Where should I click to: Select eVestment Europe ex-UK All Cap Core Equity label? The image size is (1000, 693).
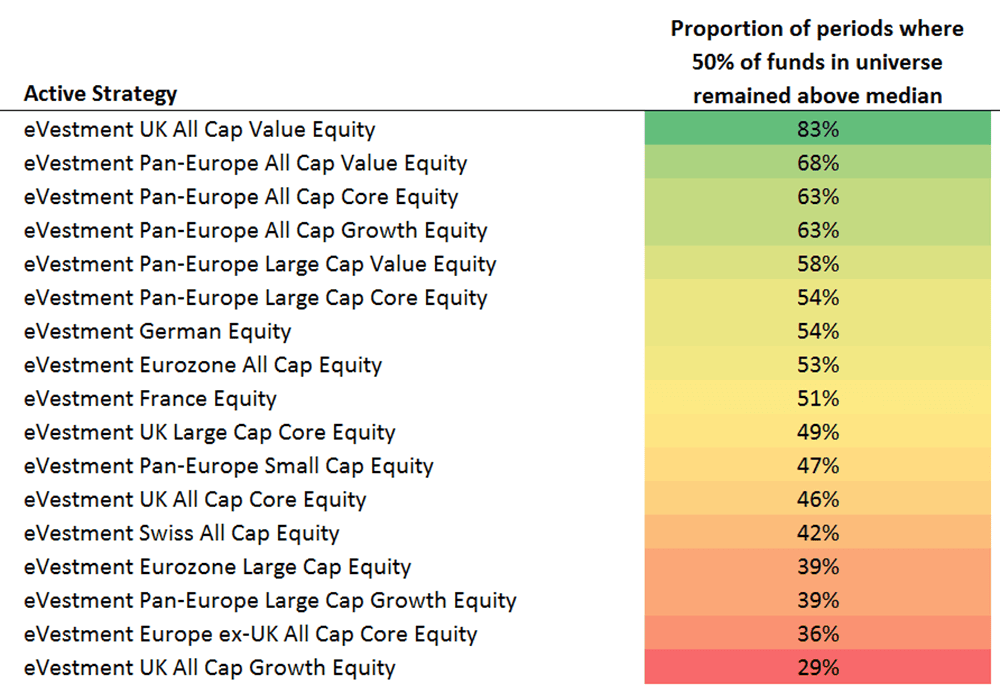251,634
